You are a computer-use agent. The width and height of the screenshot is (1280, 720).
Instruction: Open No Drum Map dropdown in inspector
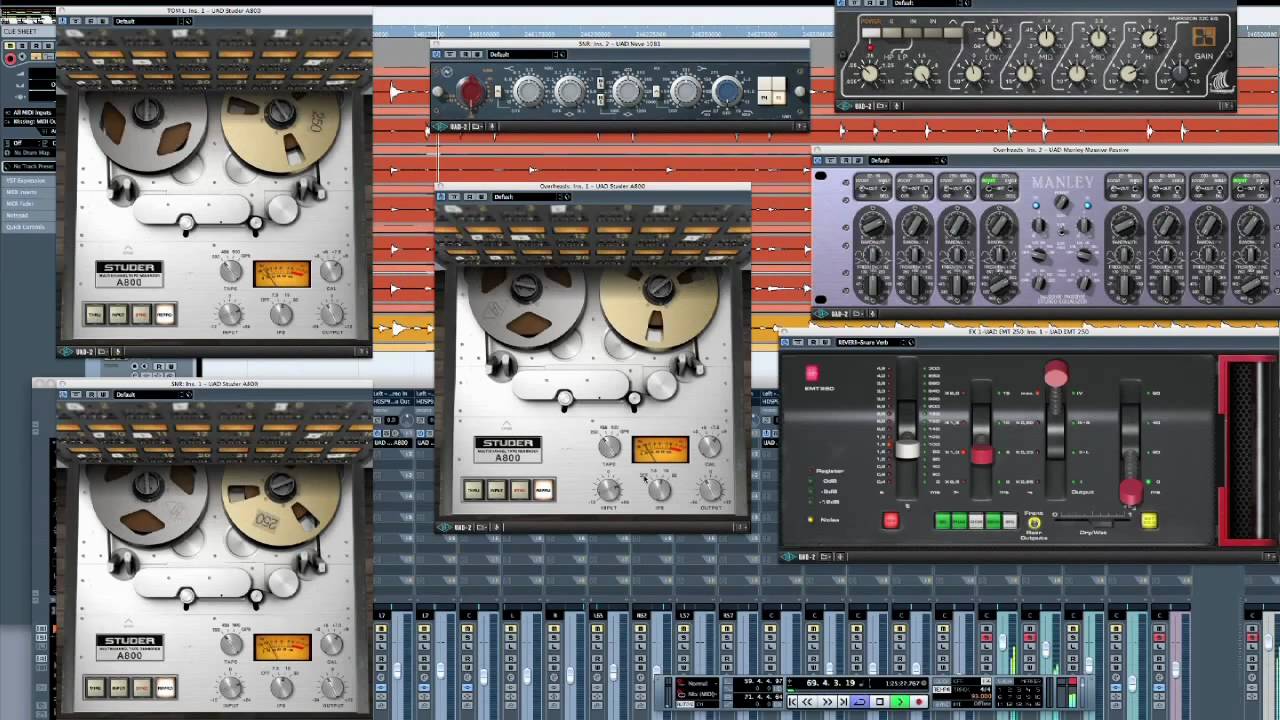[32, 153]
